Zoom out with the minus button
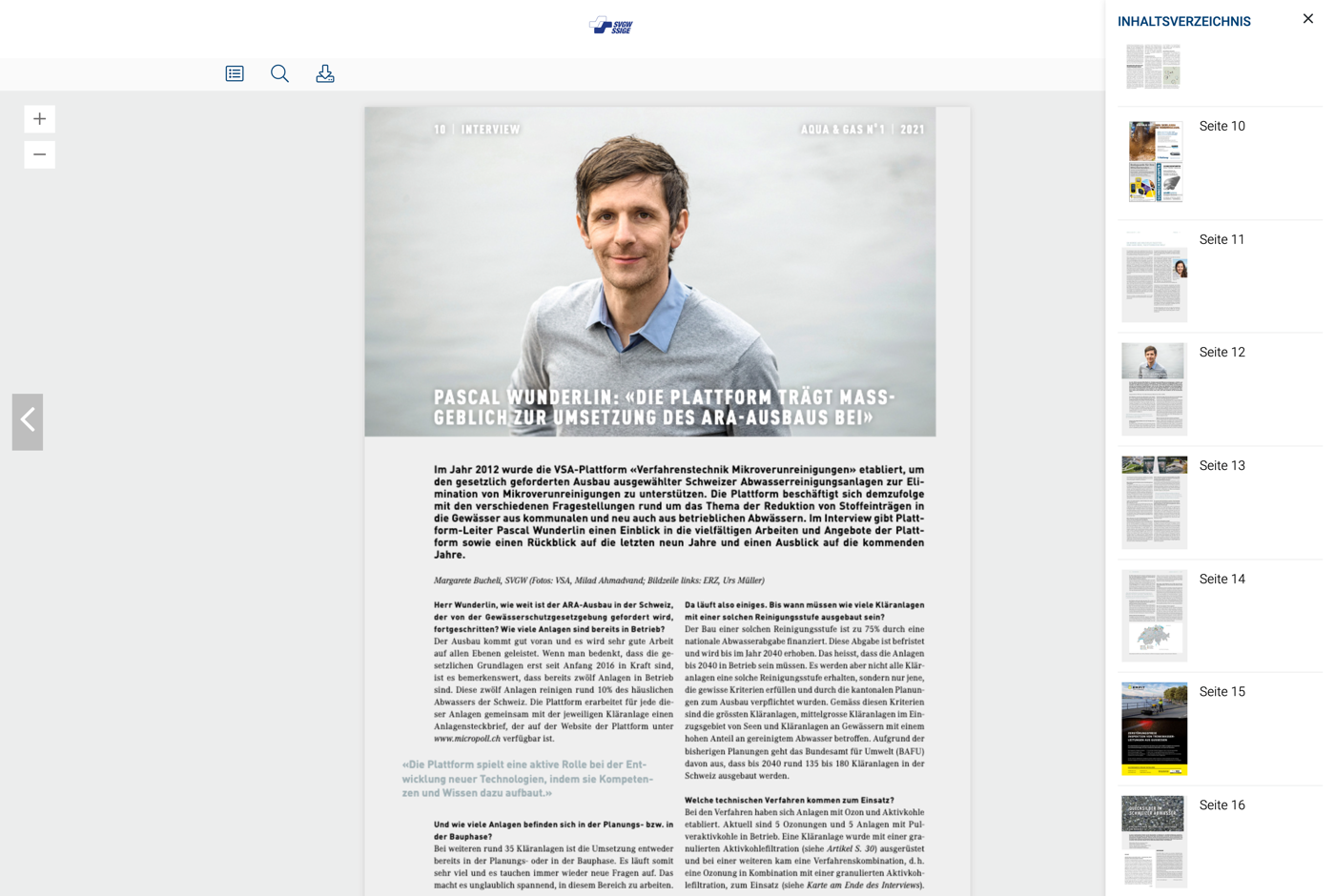 pos(39,154)
